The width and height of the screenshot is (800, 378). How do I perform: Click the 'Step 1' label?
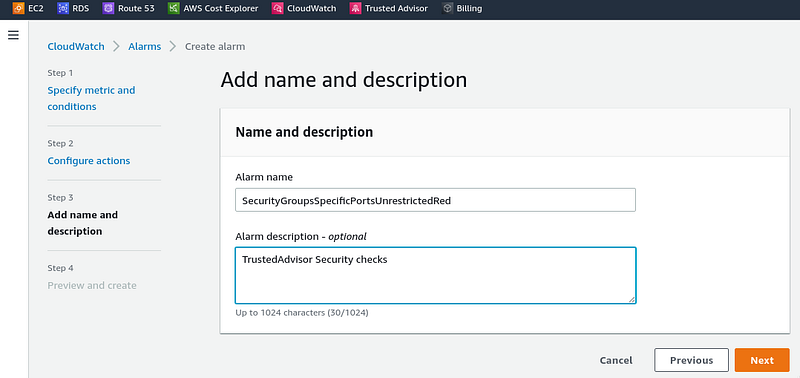coord(60,73)
